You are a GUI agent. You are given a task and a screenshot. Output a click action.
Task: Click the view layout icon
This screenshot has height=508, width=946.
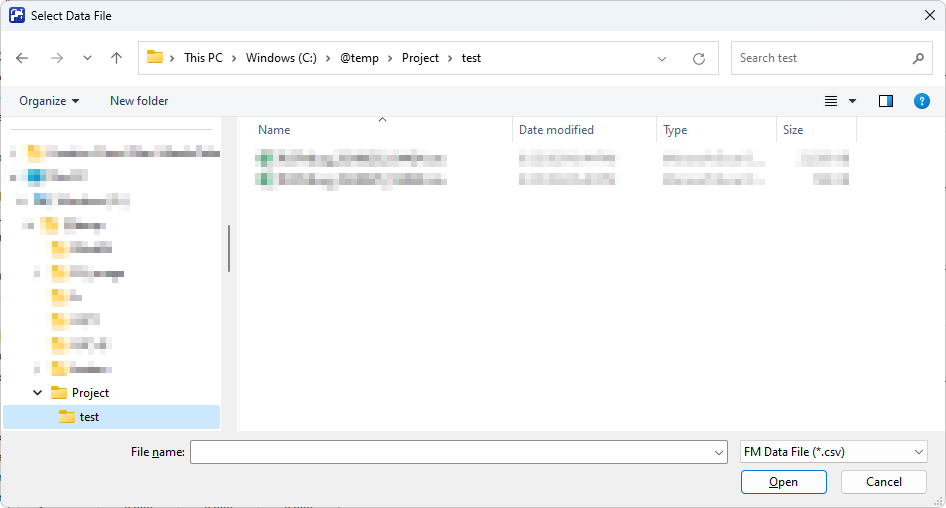[x=830, y=101]
